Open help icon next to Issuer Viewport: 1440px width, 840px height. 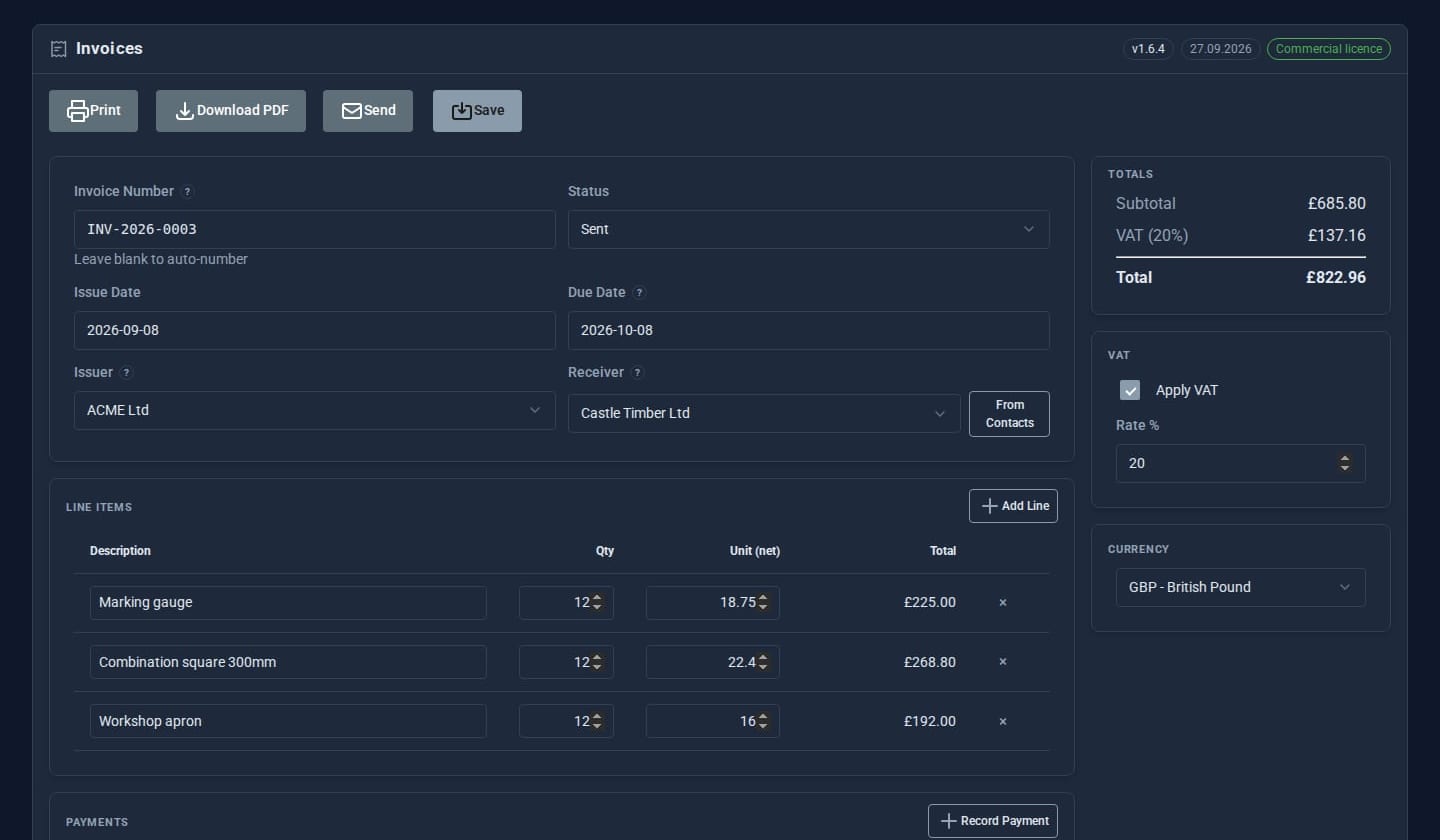click(x=126, y=373)
